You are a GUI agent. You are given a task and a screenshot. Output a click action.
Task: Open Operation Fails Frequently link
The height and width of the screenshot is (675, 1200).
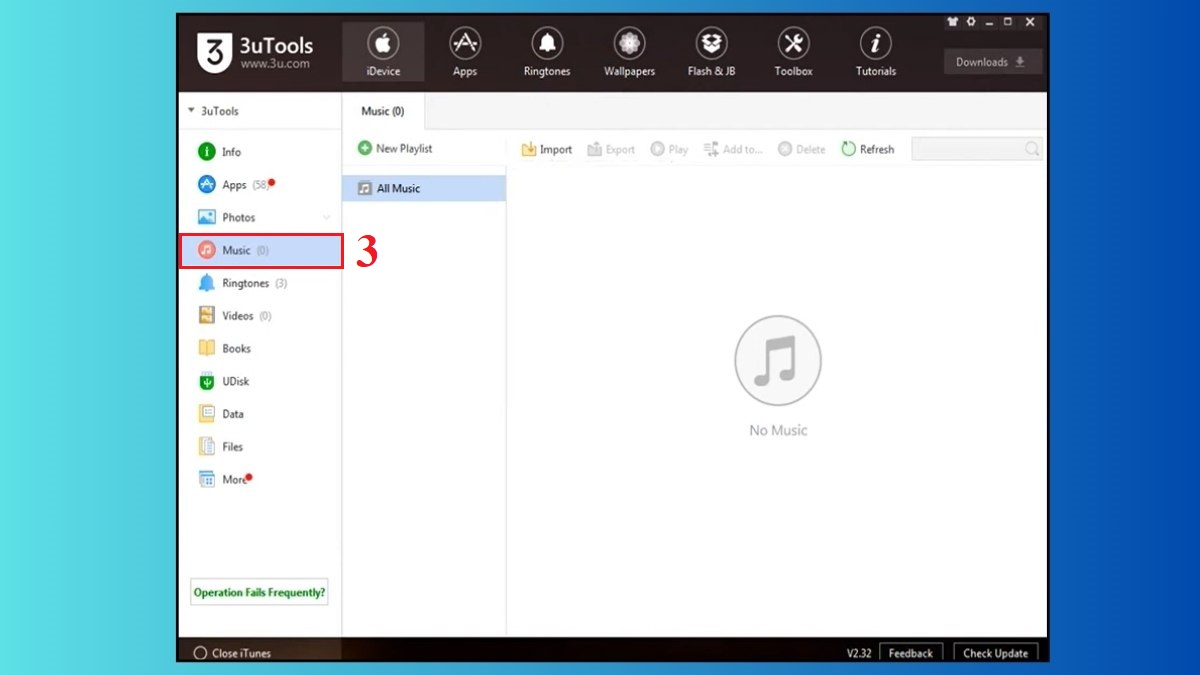coord(259,592)
